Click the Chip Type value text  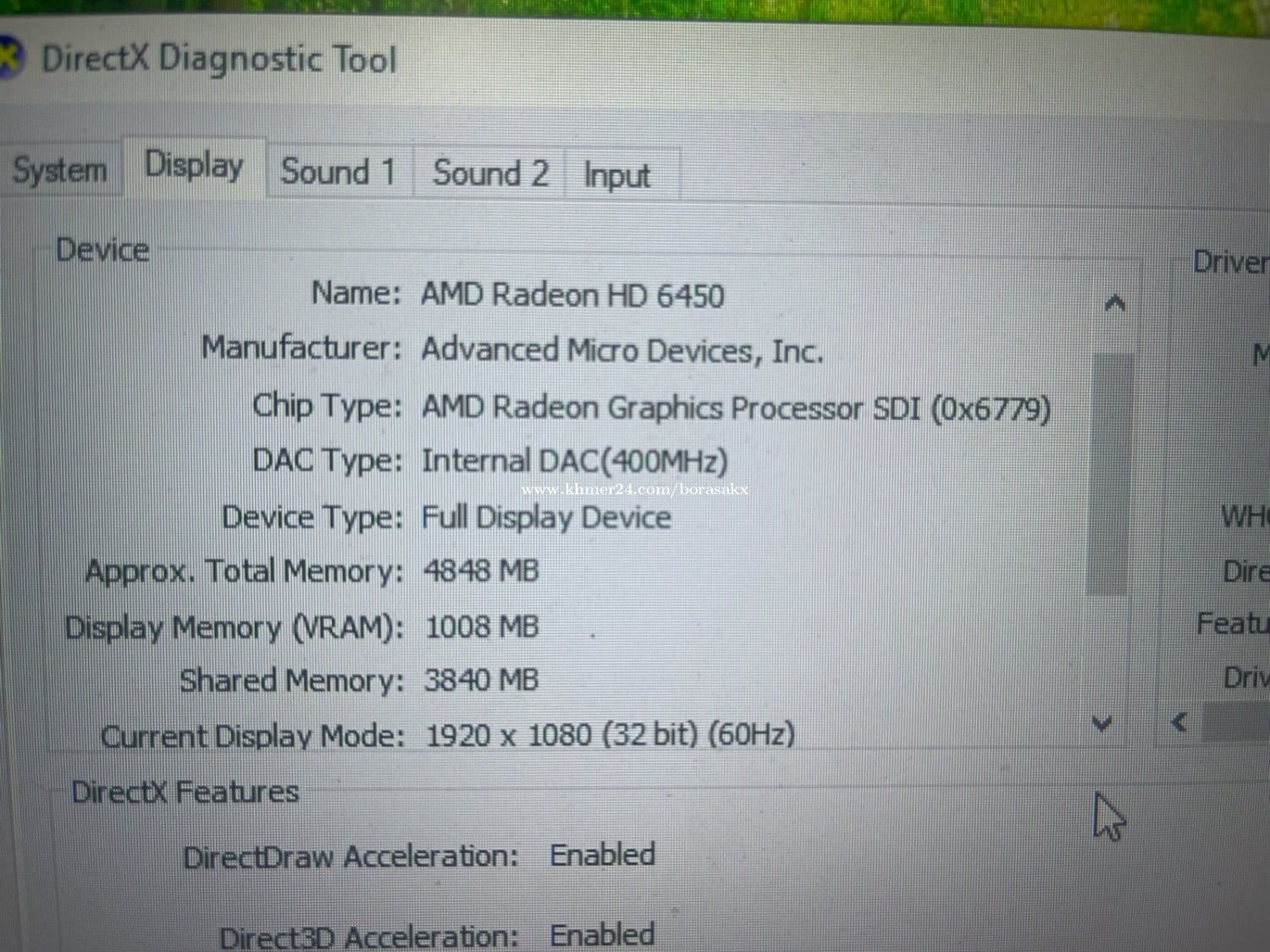[735, 408]
